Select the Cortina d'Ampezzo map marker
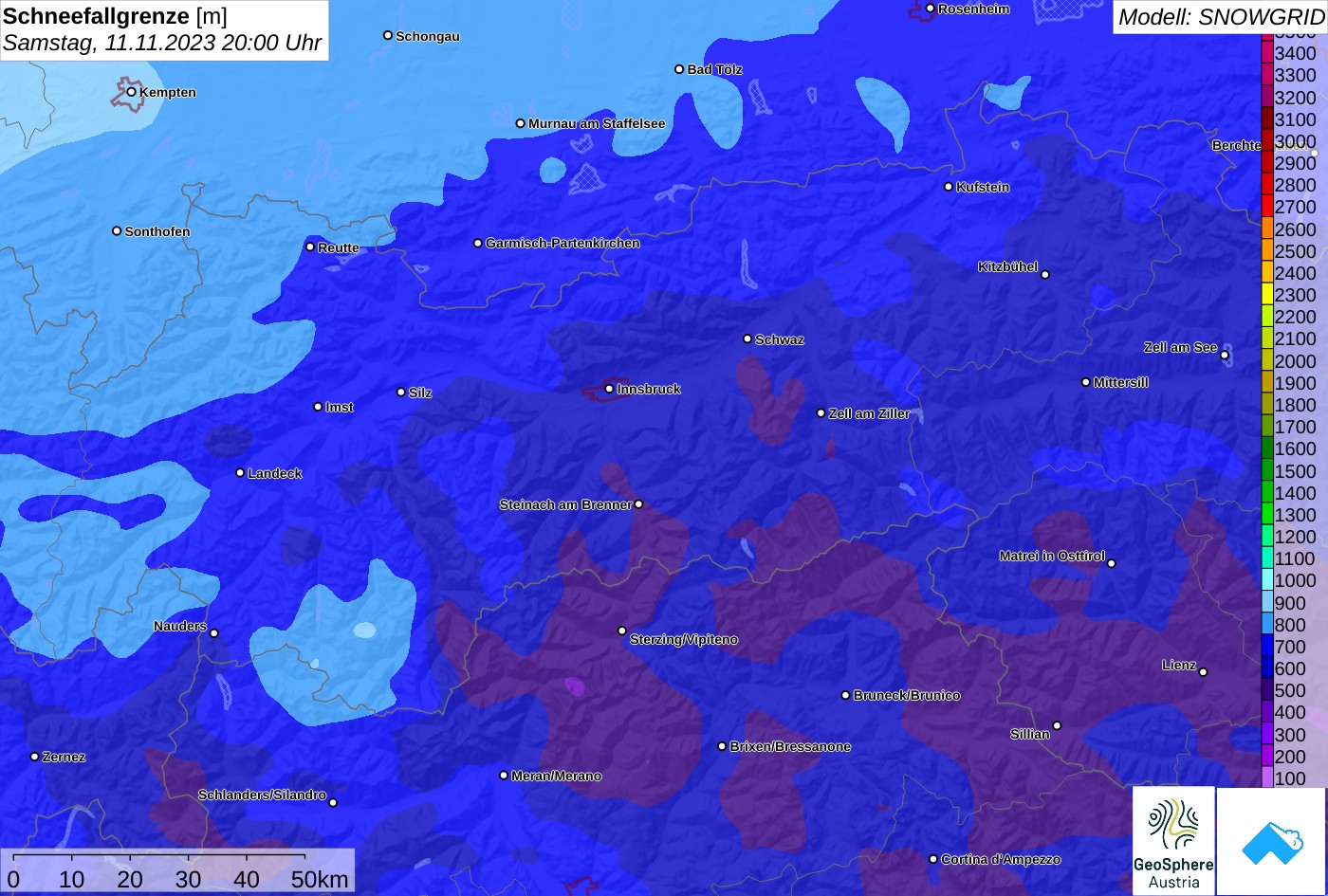Screen dimensions: 1328x896 pos(932,859)
